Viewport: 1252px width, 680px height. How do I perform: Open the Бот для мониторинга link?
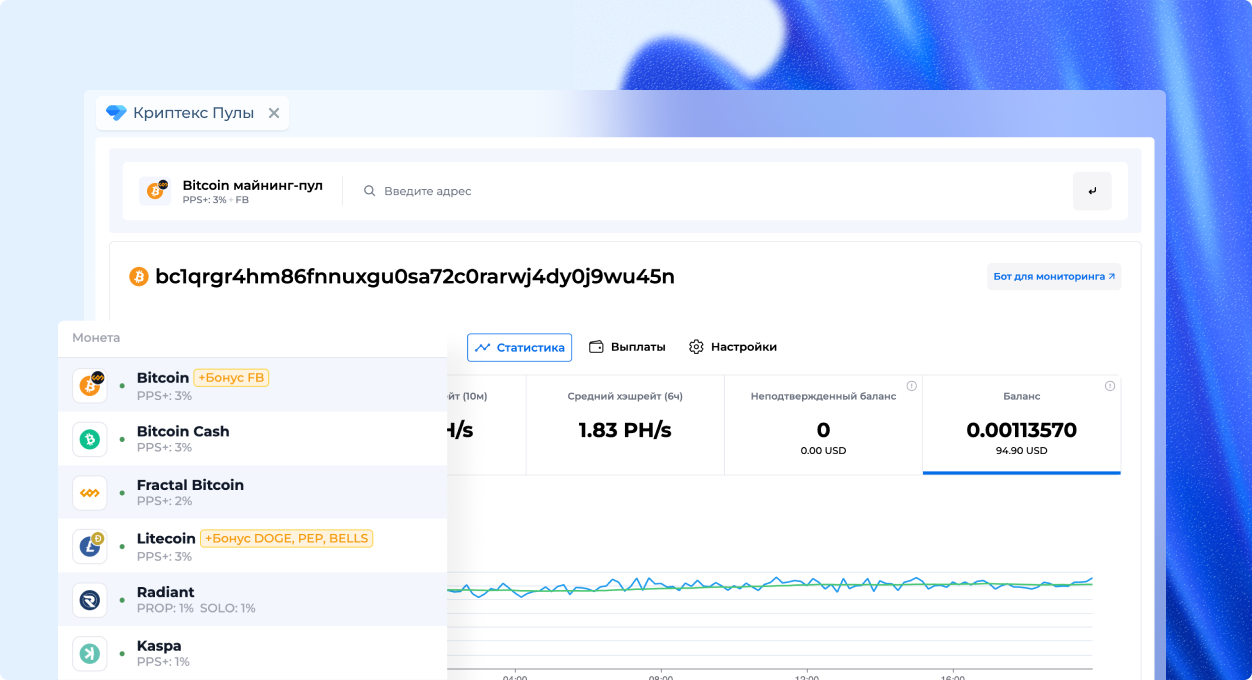click(x=1054, y=276)
